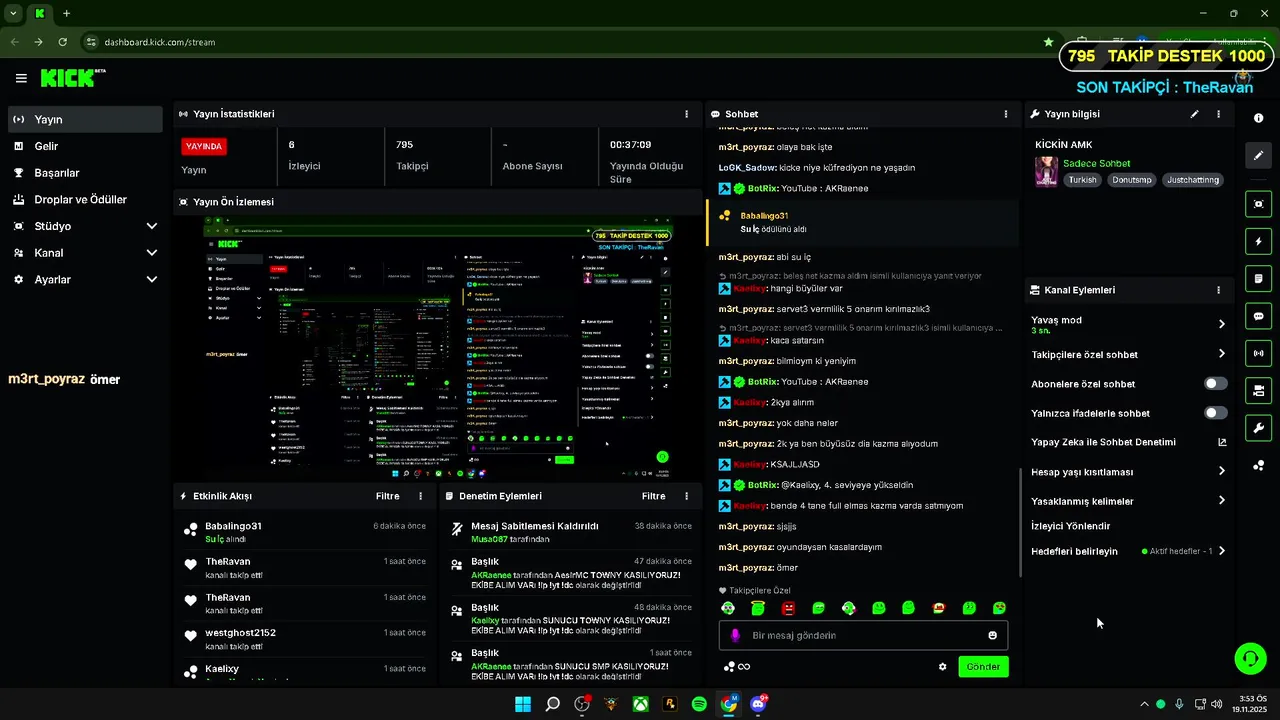Open Yavaş mod settings arrow
Image resolution: width=1280 pixels, height=720 pixels.
(x=1222, y=324)
